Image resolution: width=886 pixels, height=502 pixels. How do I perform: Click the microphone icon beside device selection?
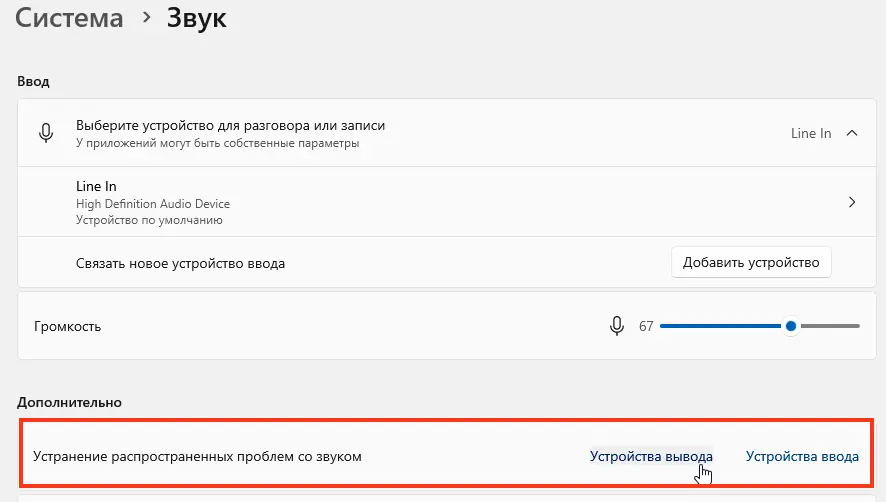(x=46, y=133)
